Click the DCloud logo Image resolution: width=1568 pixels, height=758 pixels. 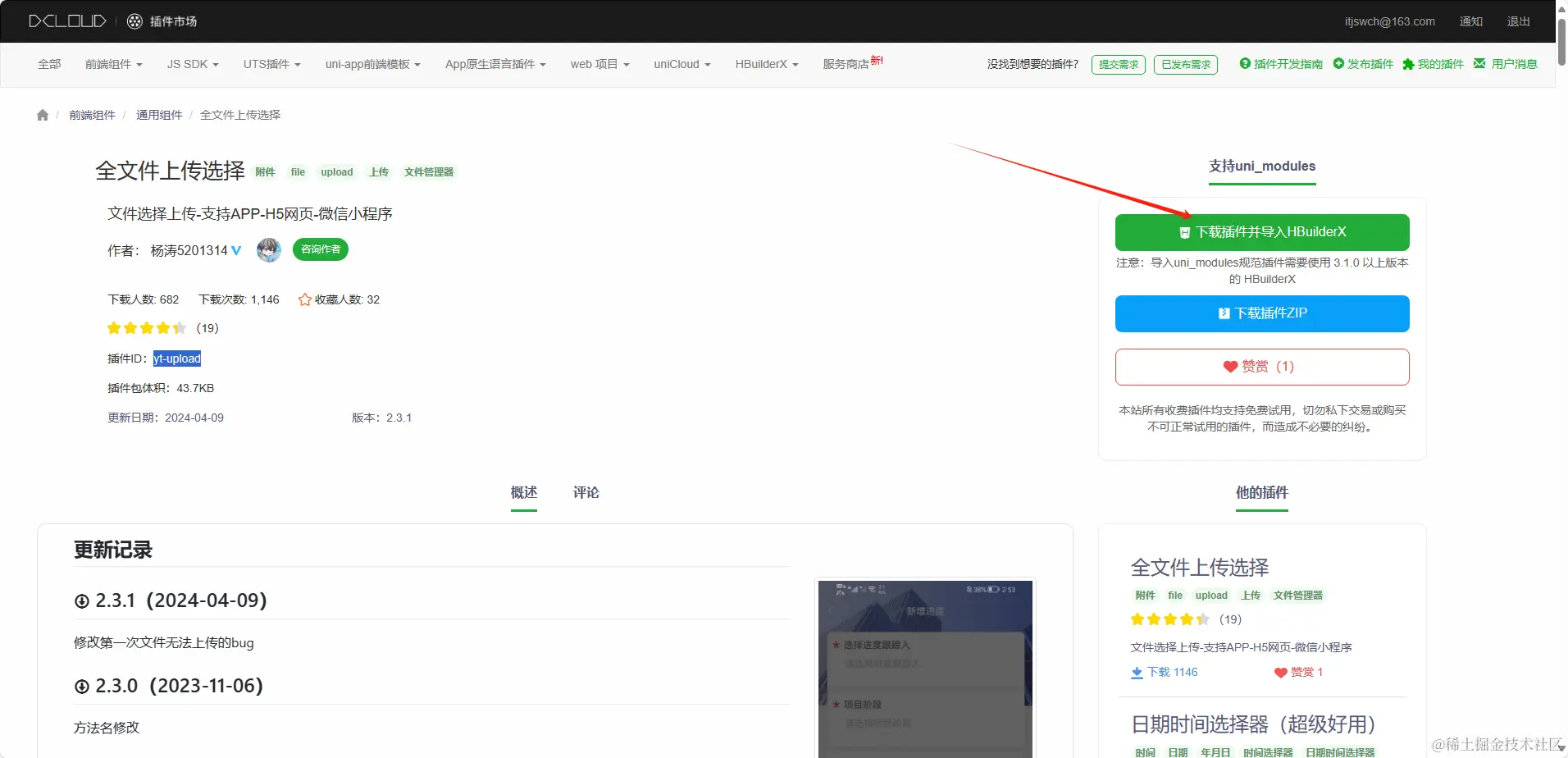(x=67, y=21)
